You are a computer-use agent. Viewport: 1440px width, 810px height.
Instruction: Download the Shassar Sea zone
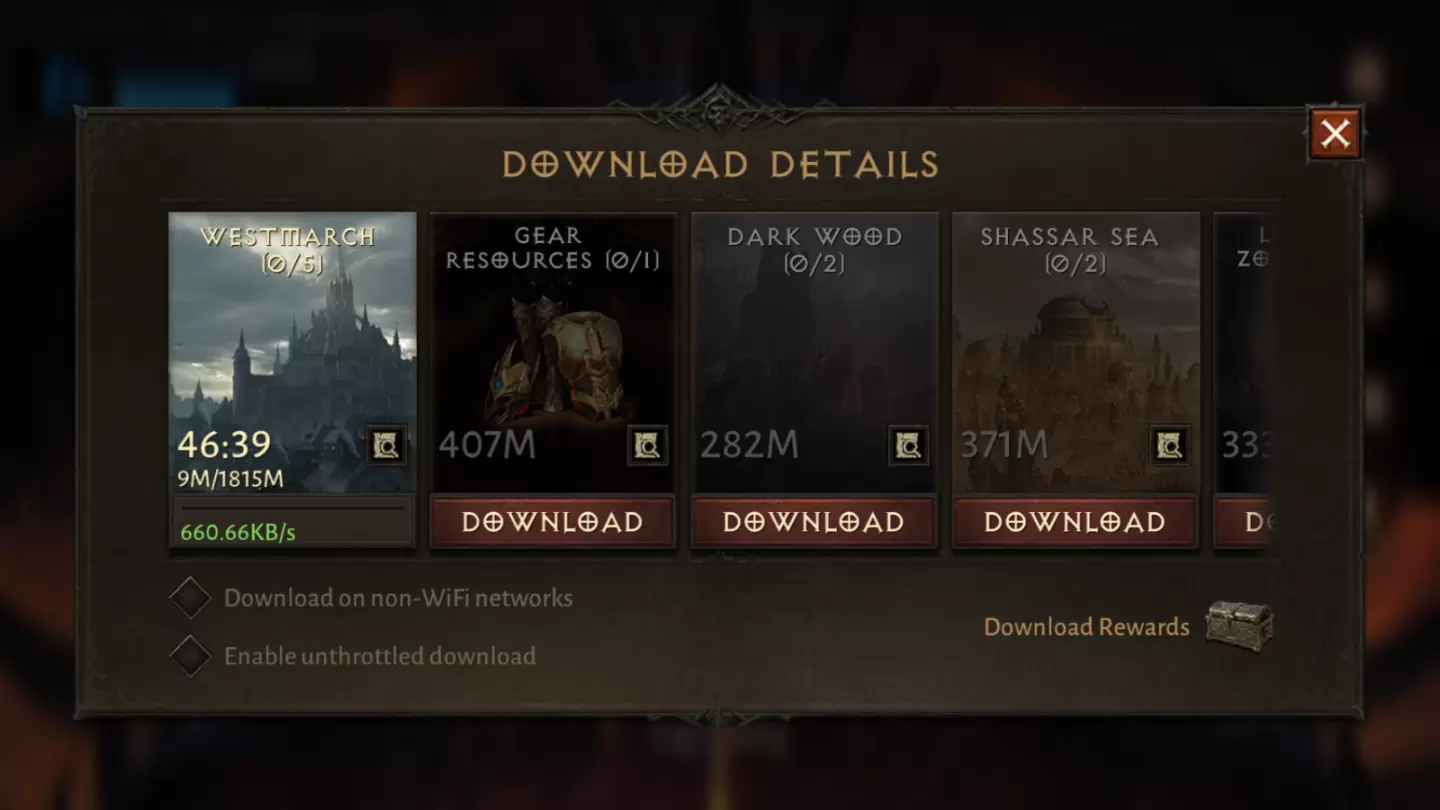coord(1075,522)
